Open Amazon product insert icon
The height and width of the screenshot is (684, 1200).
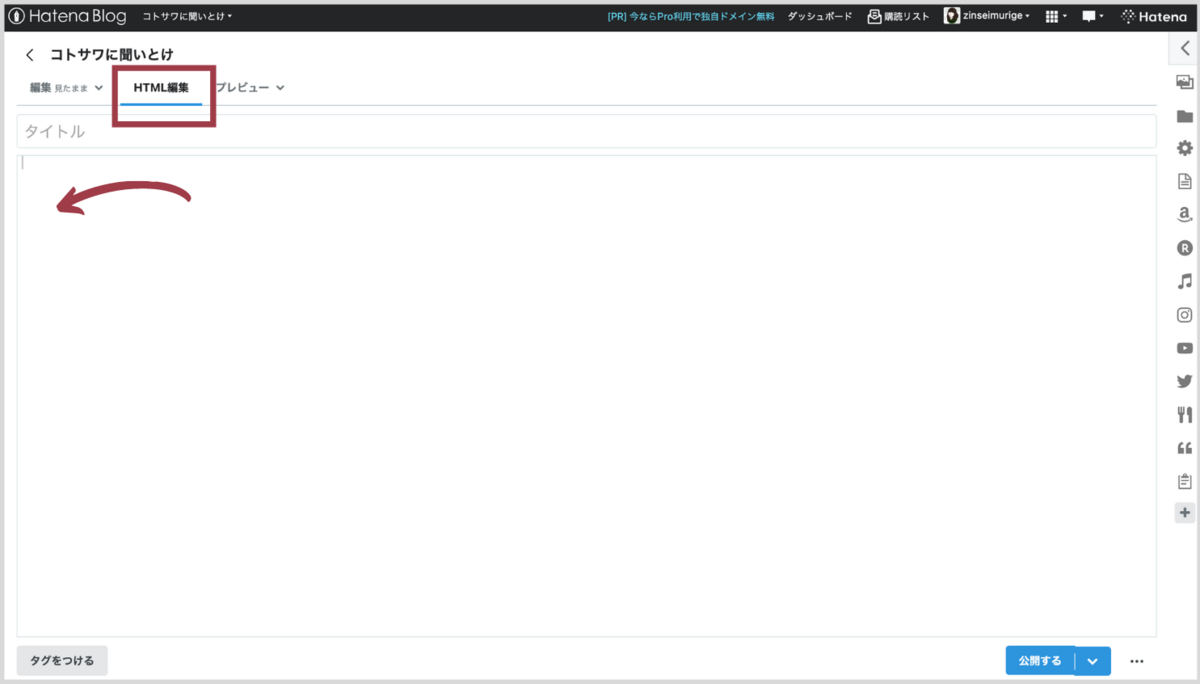pos(1184,214)
